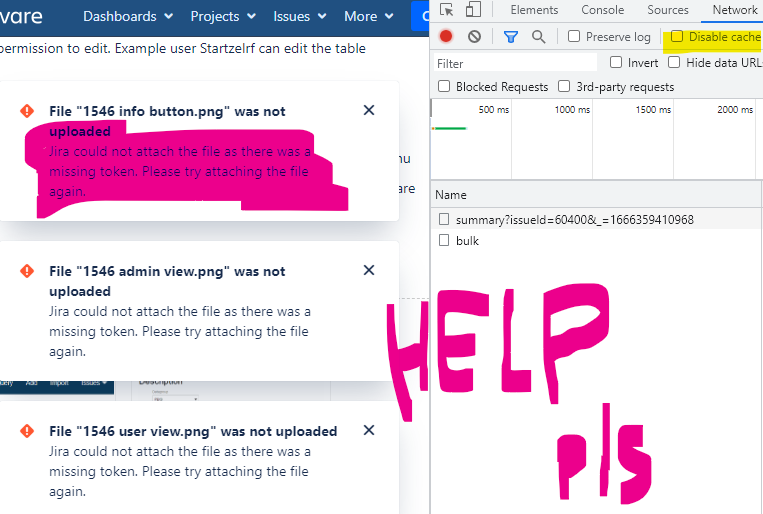
Task: Click the inspect element picker icon
Action: [446, 10]
